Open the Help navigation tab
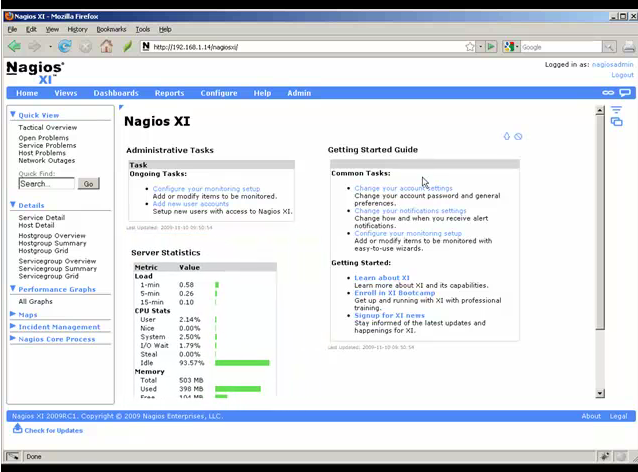The height and width of the screenshot is (472, 638). pyautogui.click(x=262, y=93)
